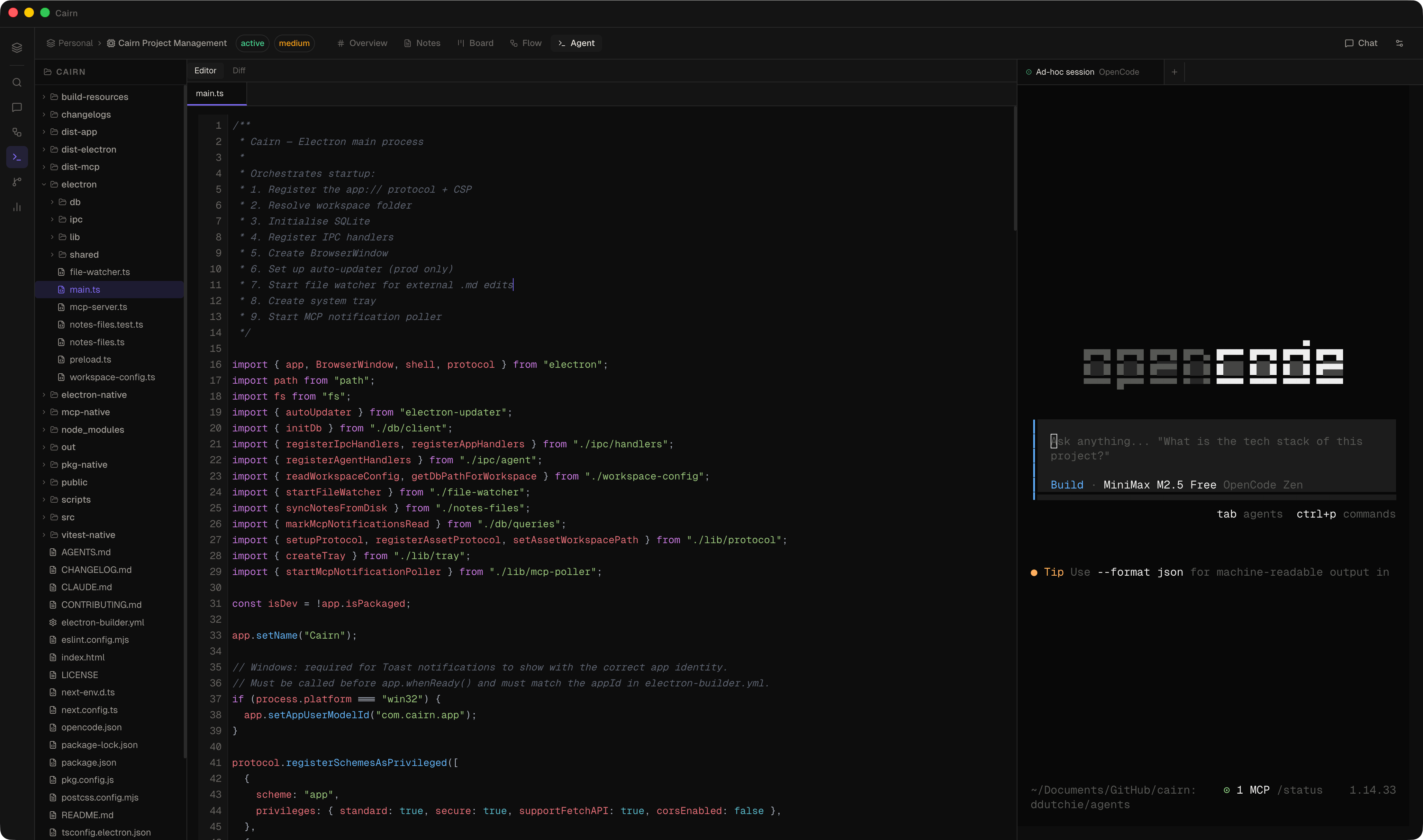Click the file icon of LICENSE
This screenshot has height=840, width=1423.
53,675
